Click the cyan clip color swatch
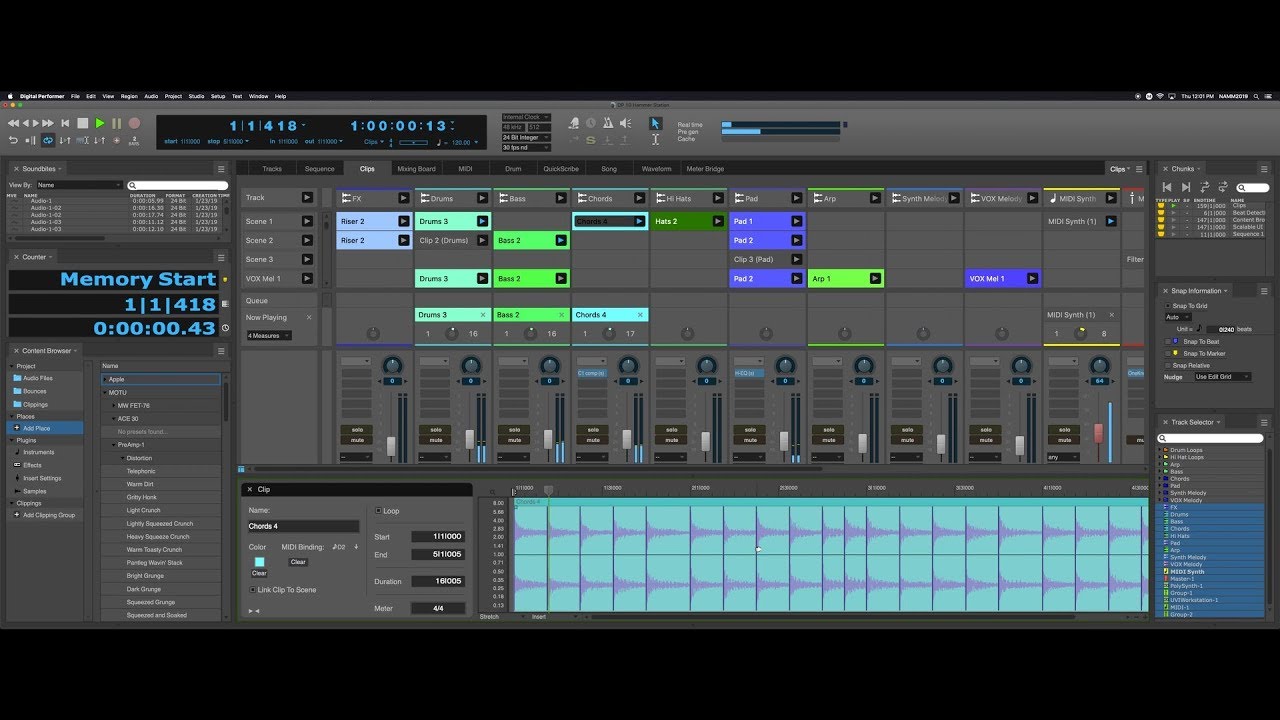 click(259, 561)
